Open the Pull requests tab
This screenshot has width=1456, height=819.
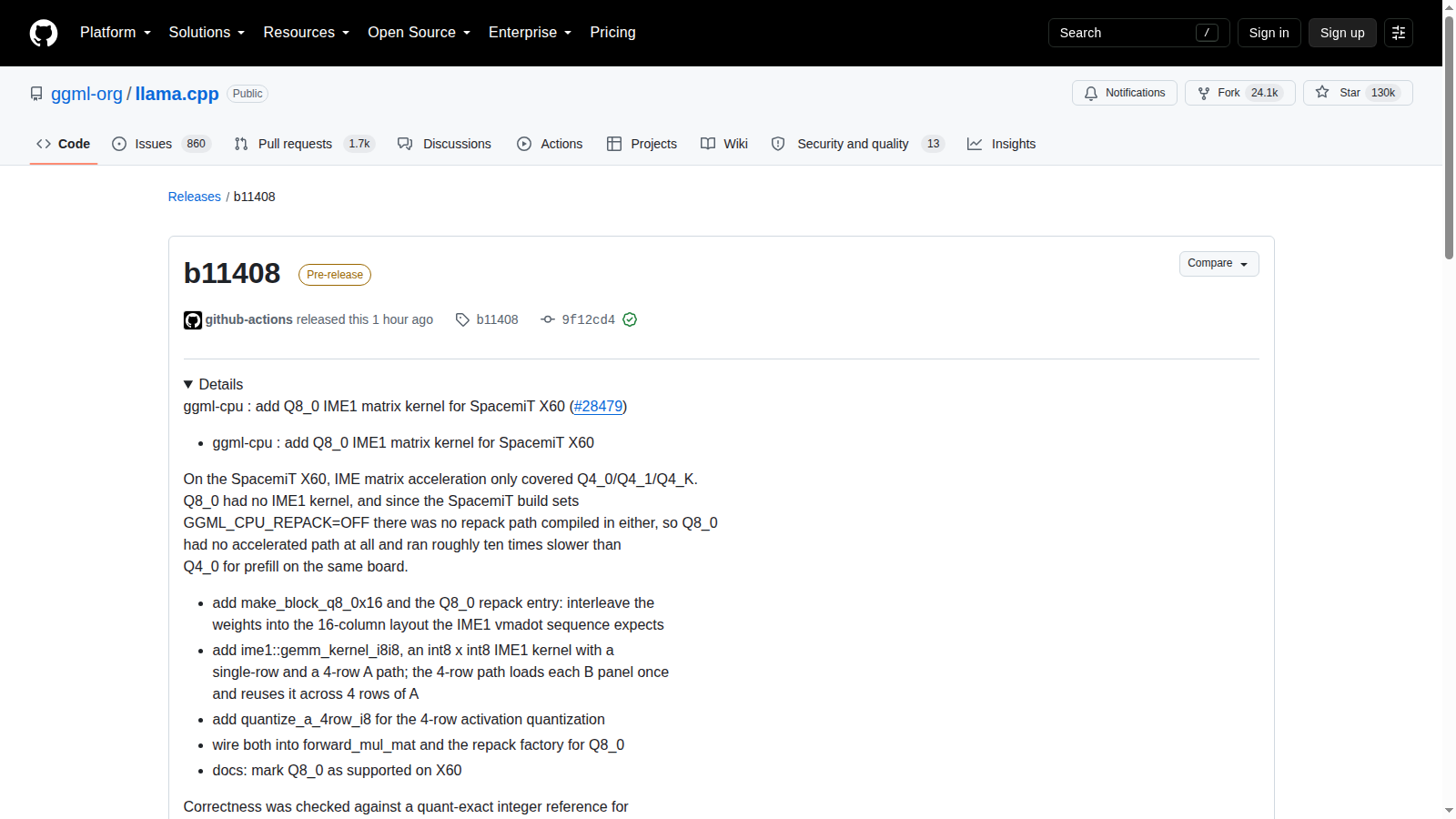pos(305,144)
